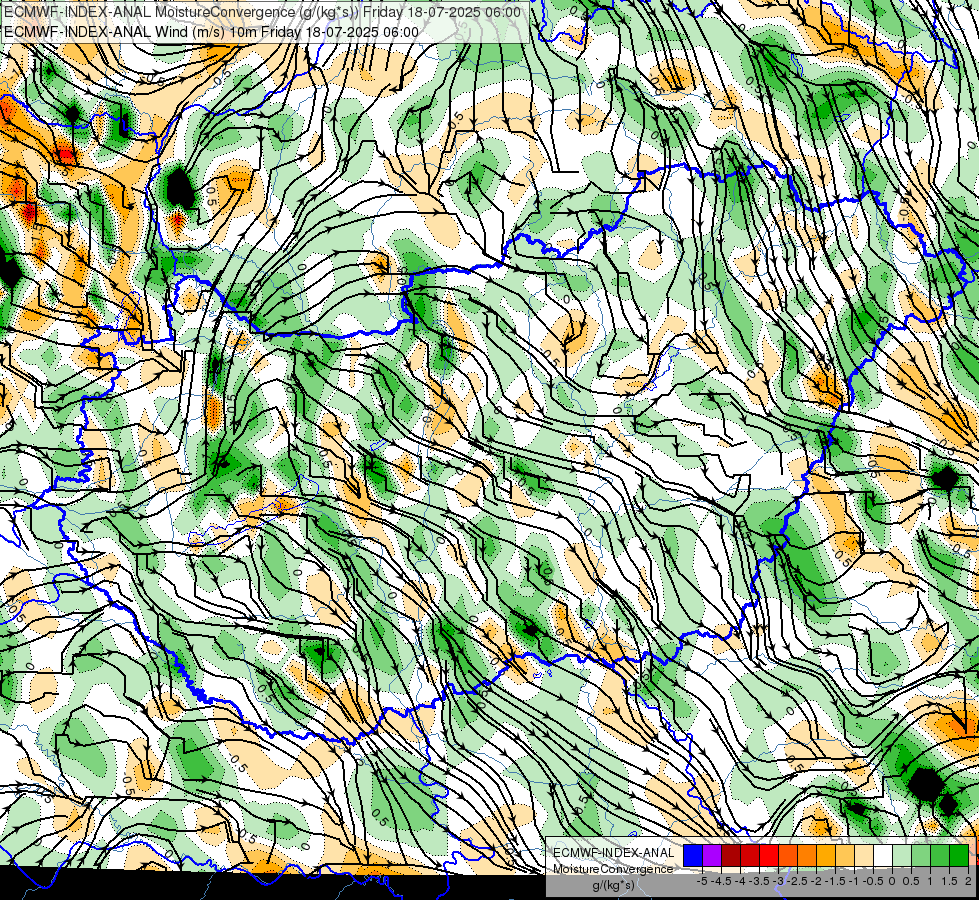Click the -4 tick label on the legend
The height and width of the screenshot is (900, 979).
click(x=740, y=881)
